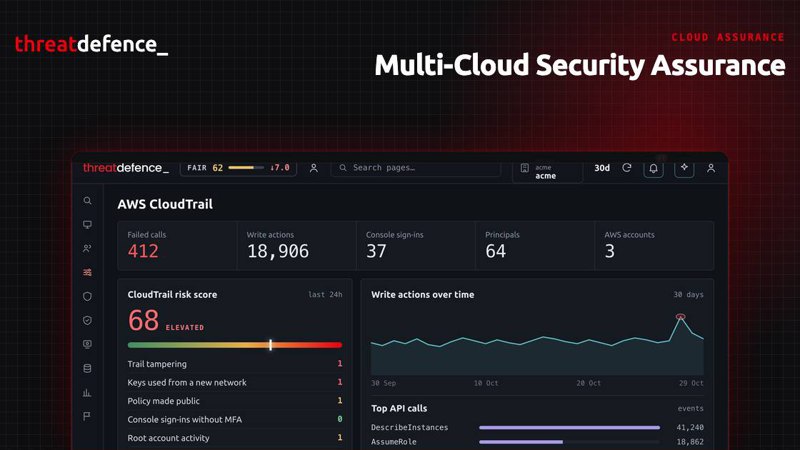Open the Failed calls 412 card

(177, 245)
